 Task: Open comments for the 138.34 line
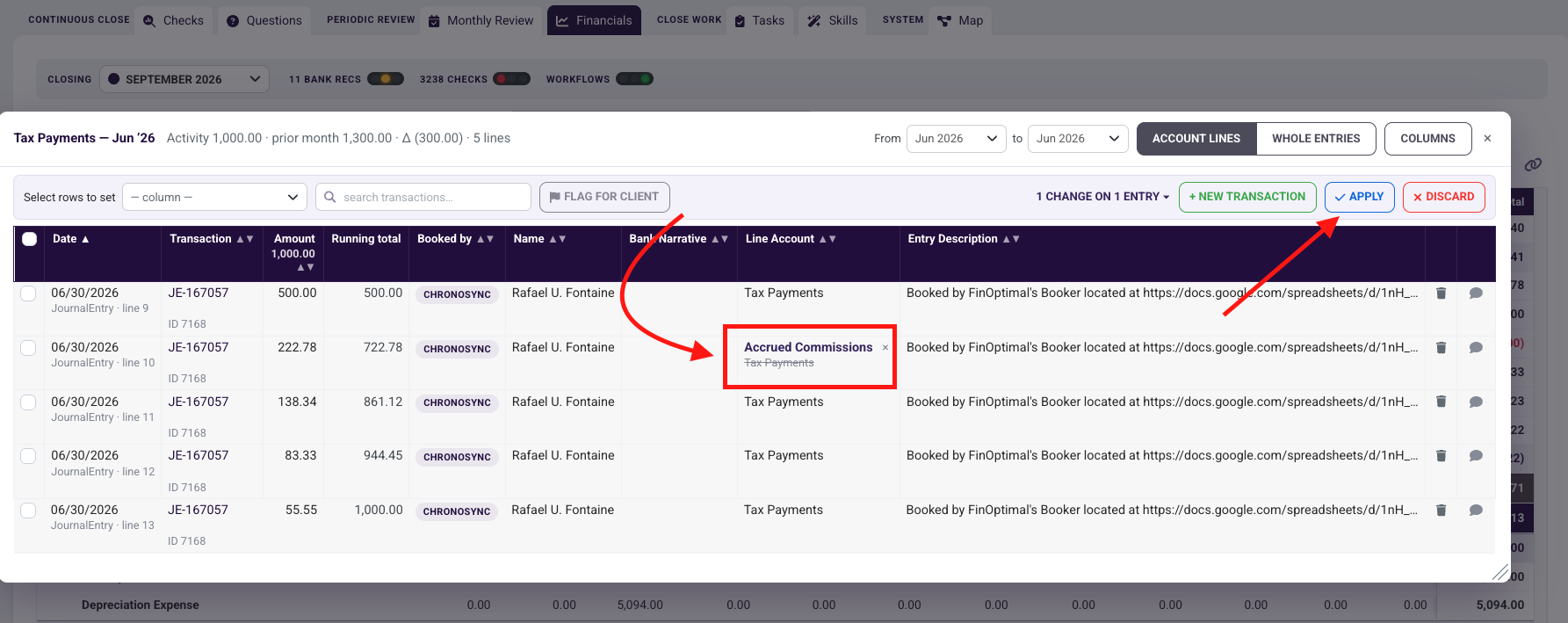1476,402
